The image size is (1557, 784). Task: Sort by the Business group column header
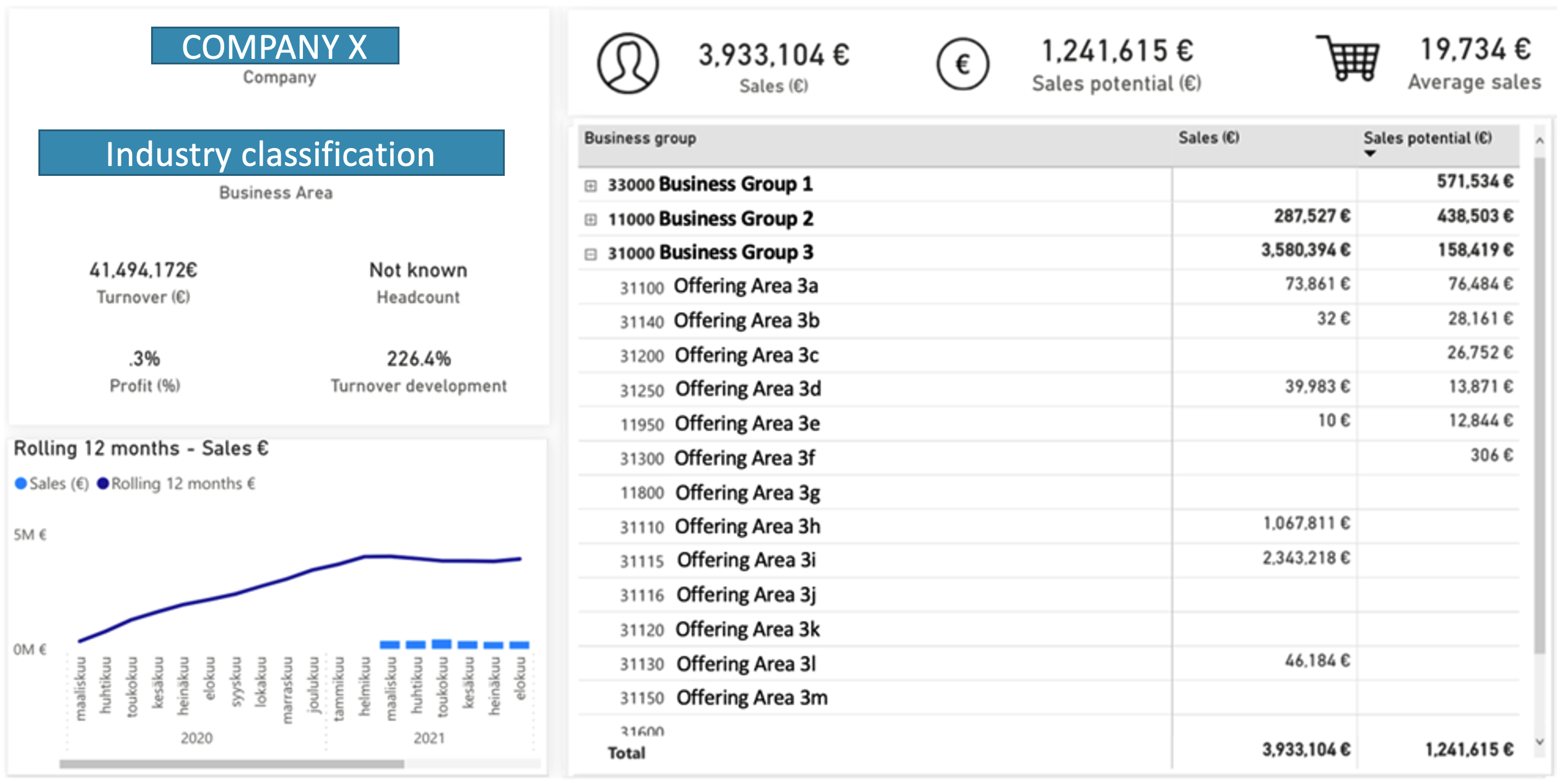(640, 138)
